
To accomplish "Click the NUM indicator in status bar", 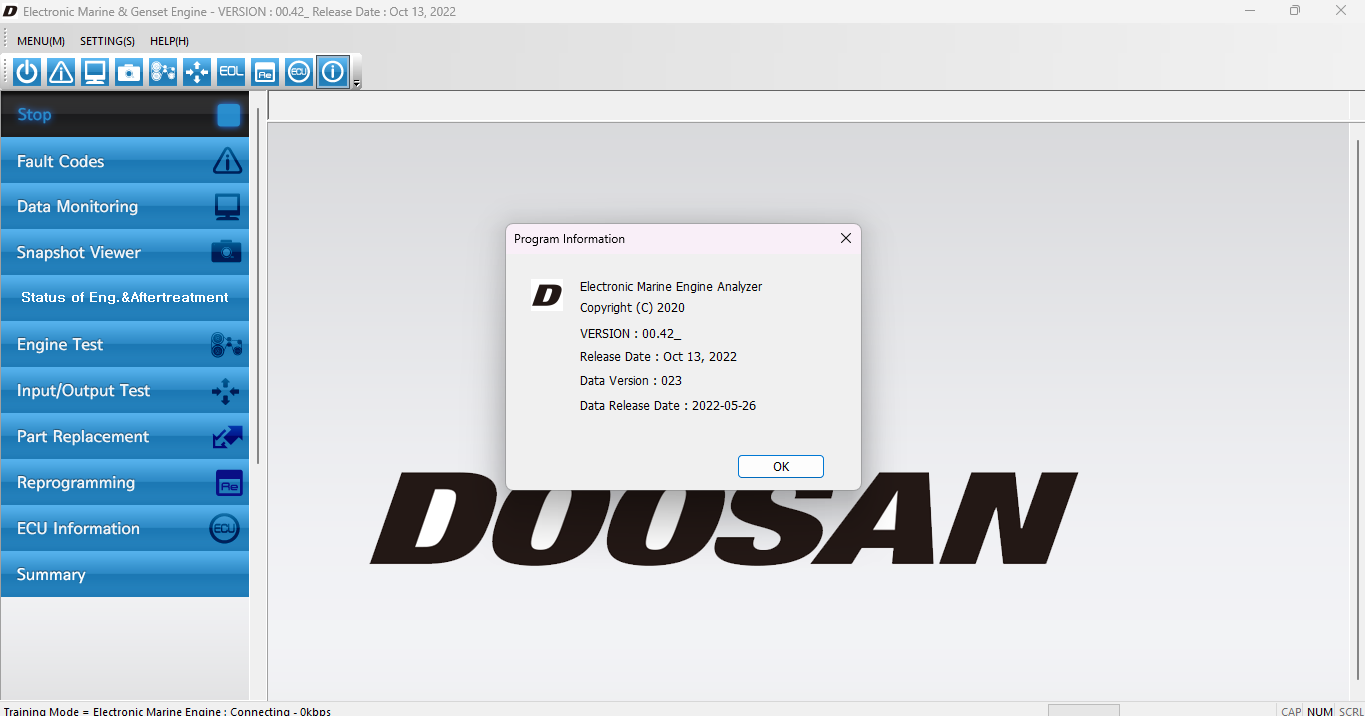I will tap(1320, 711).
